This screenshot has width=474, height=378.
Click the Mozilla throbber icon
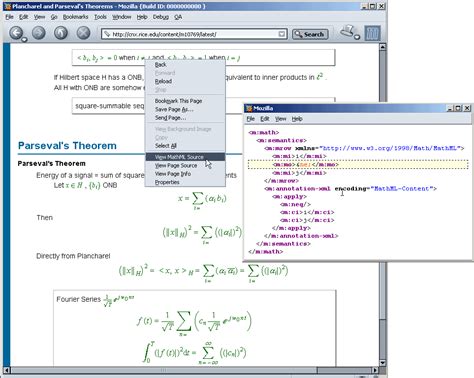372,33
